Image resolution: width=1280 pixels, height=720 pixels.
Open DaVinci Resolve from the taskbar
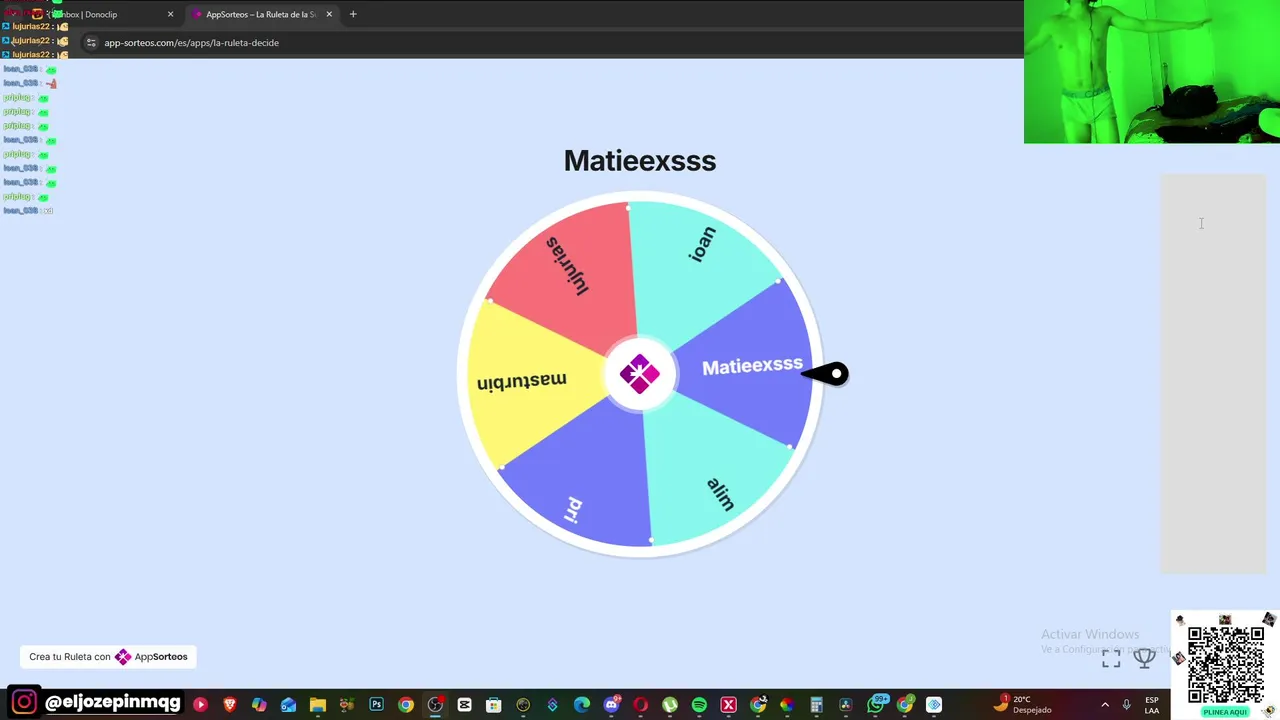(845, 705)
